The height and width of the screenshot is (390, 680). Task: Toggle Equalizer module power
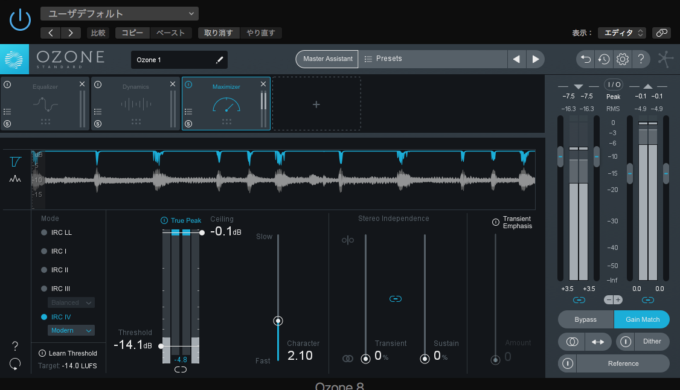[x=7, y=85]
